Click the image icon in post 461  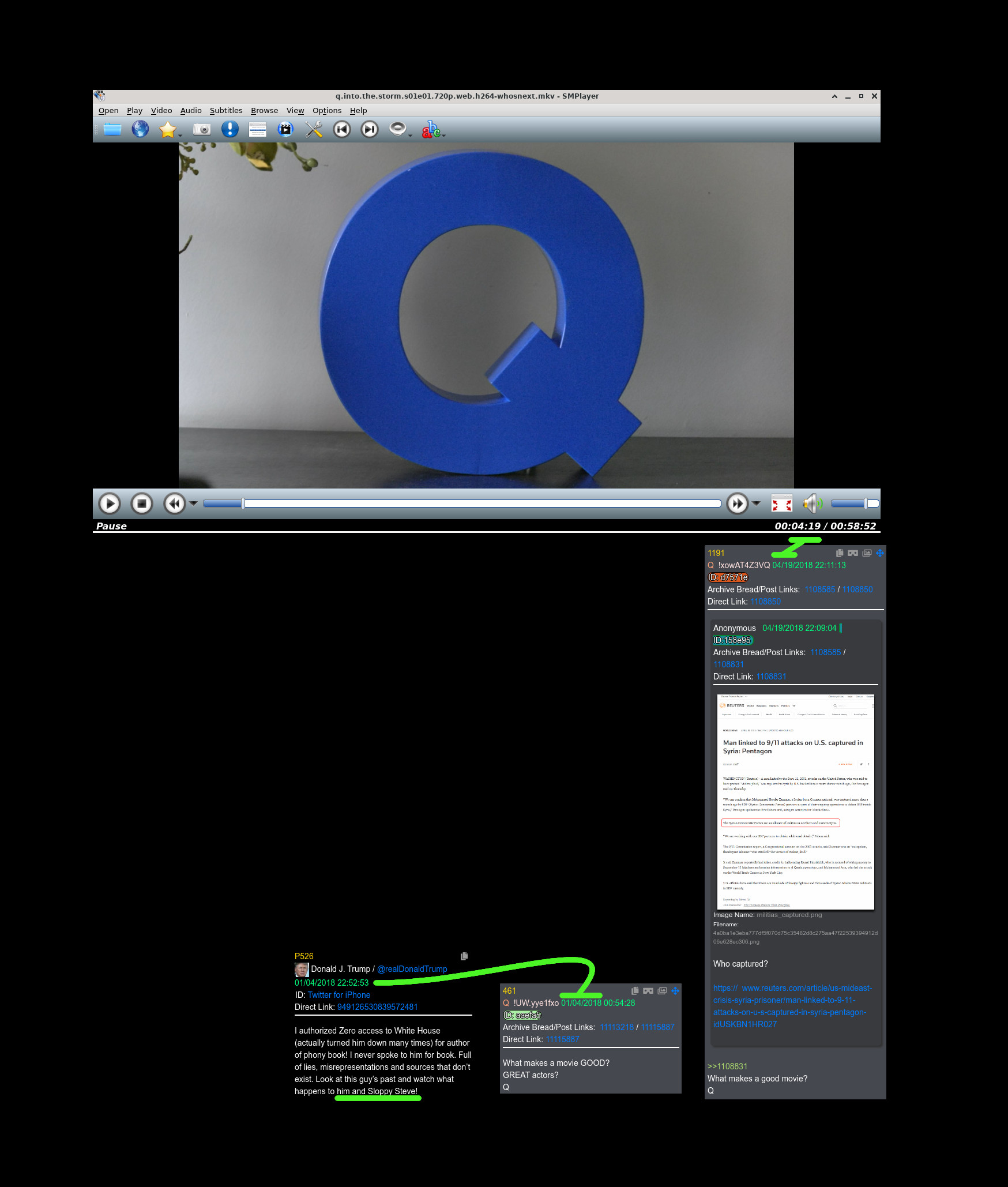click(662, 991)
